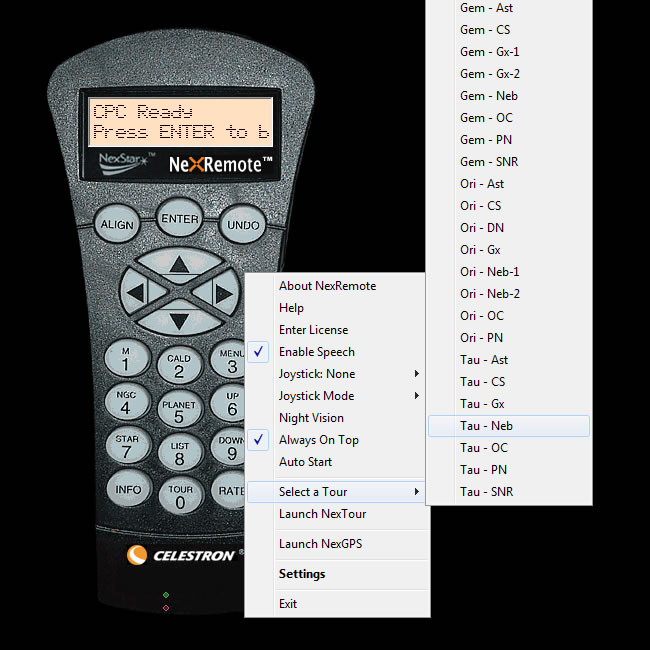This screenshot has height=650, width=650.
Task: Click the NGC 4 keypad key
Action: (126, 402)
